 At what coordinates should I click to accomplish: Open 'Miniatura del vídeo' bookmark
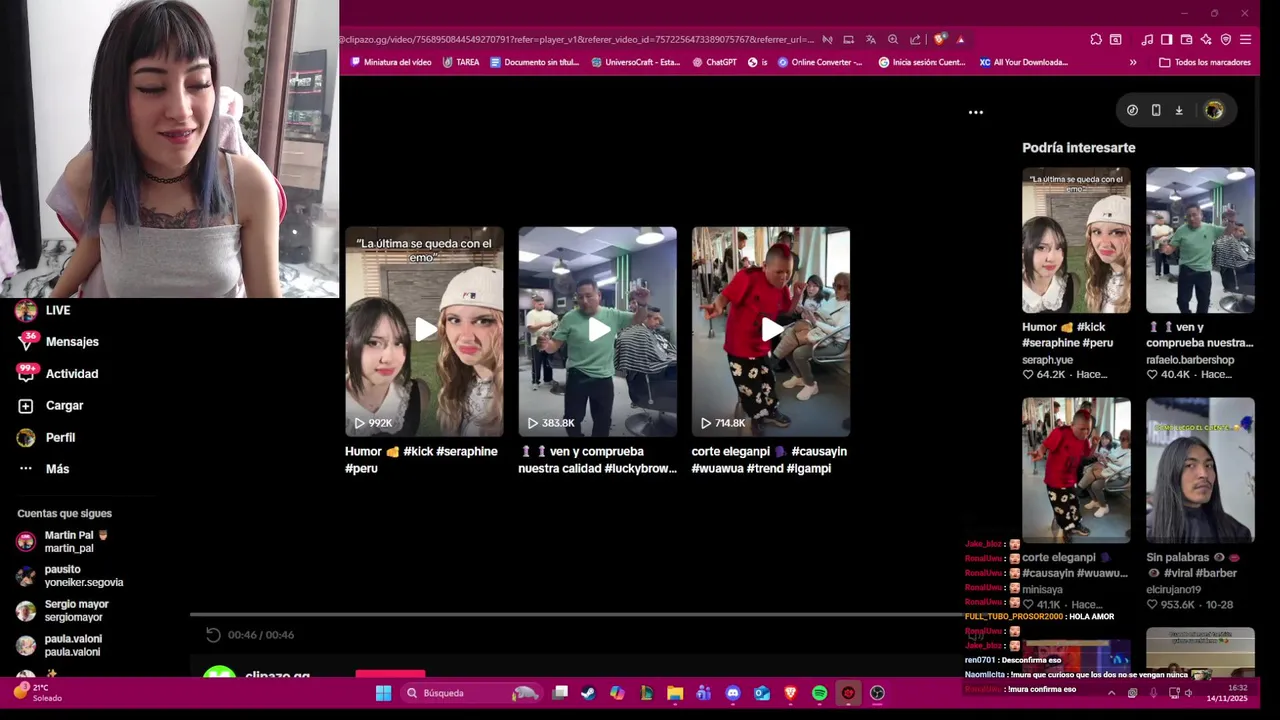point(391,62)
